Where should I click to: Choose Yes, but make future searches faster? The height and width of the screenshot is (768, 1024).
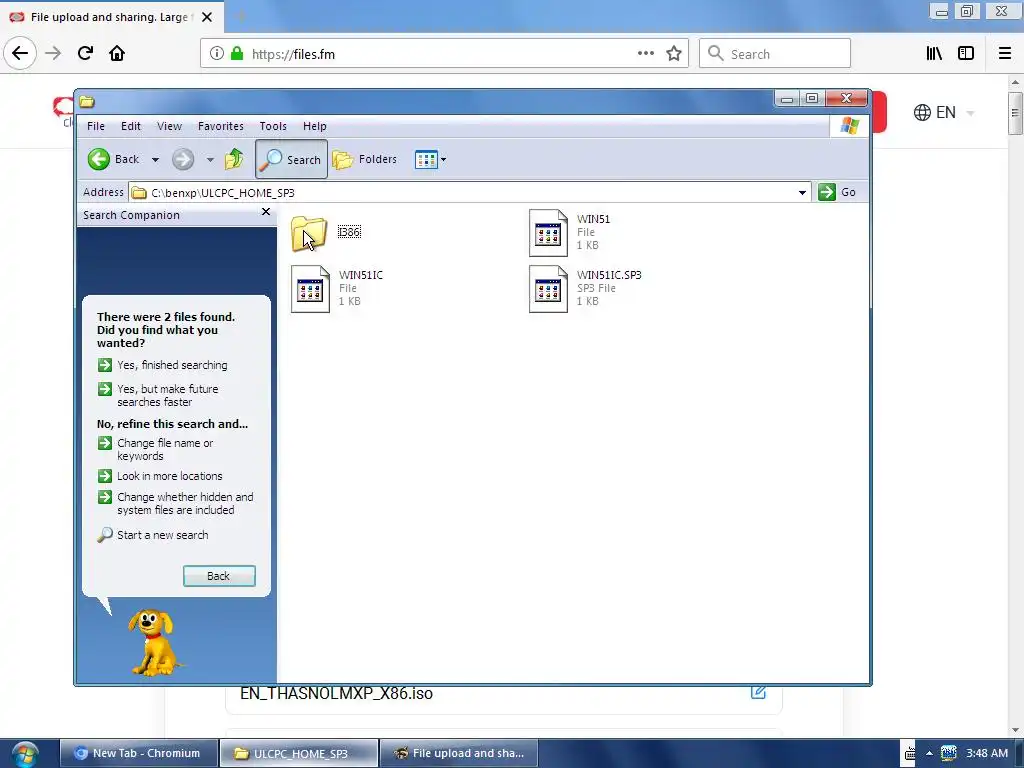158,395
